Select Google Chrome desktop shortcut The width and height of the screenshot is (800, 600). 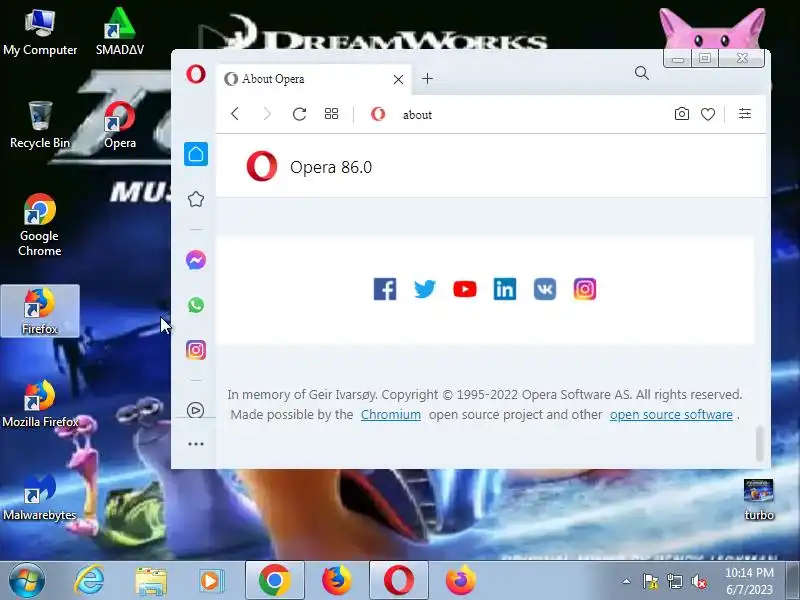[x=40, y=226]
